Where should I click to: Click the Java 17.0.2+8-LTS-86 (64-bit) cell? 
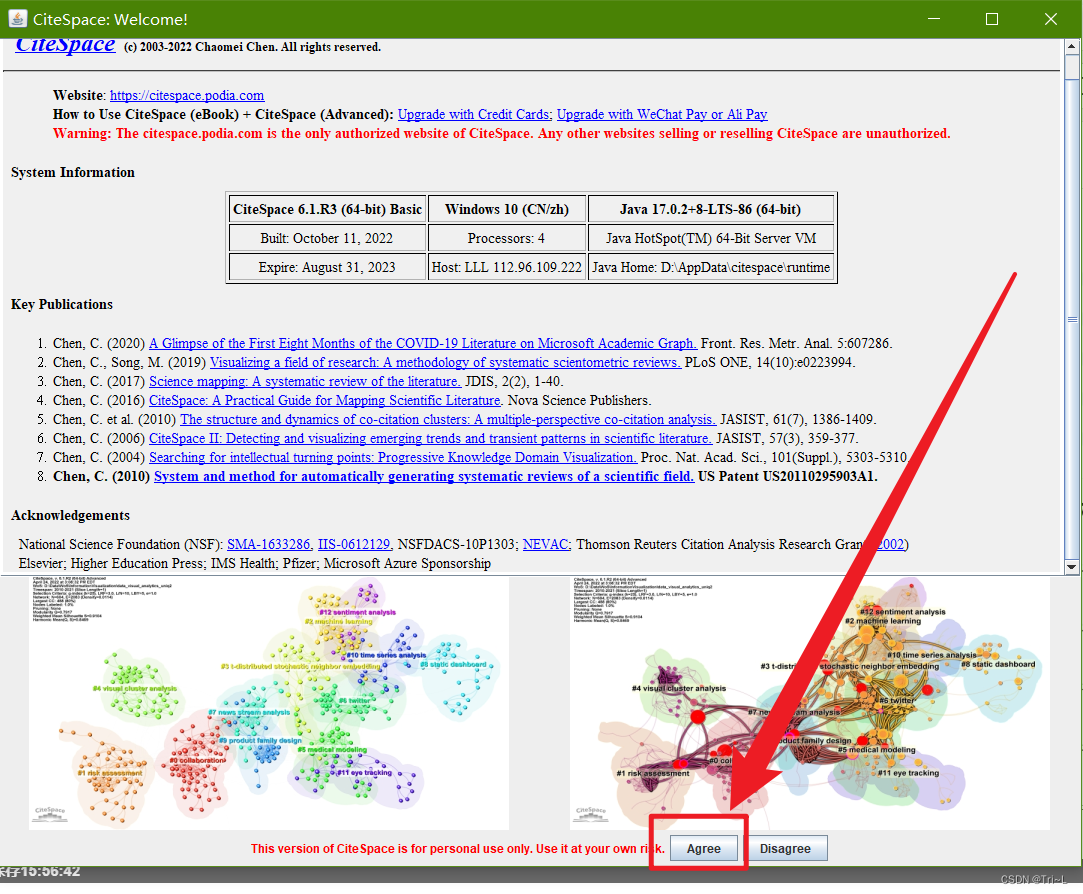point(711,209)
